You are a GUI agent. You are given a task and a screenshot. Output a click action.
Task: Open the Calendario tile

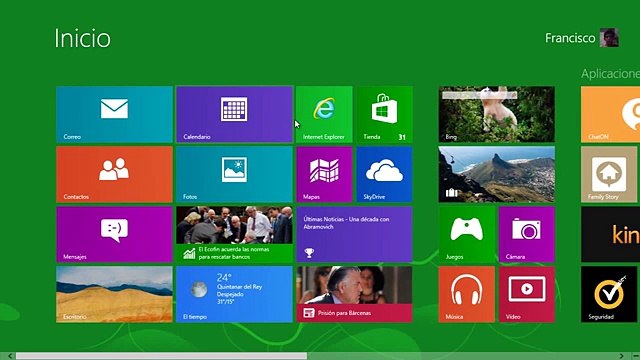pyautogui.click(x=234, y=114)
